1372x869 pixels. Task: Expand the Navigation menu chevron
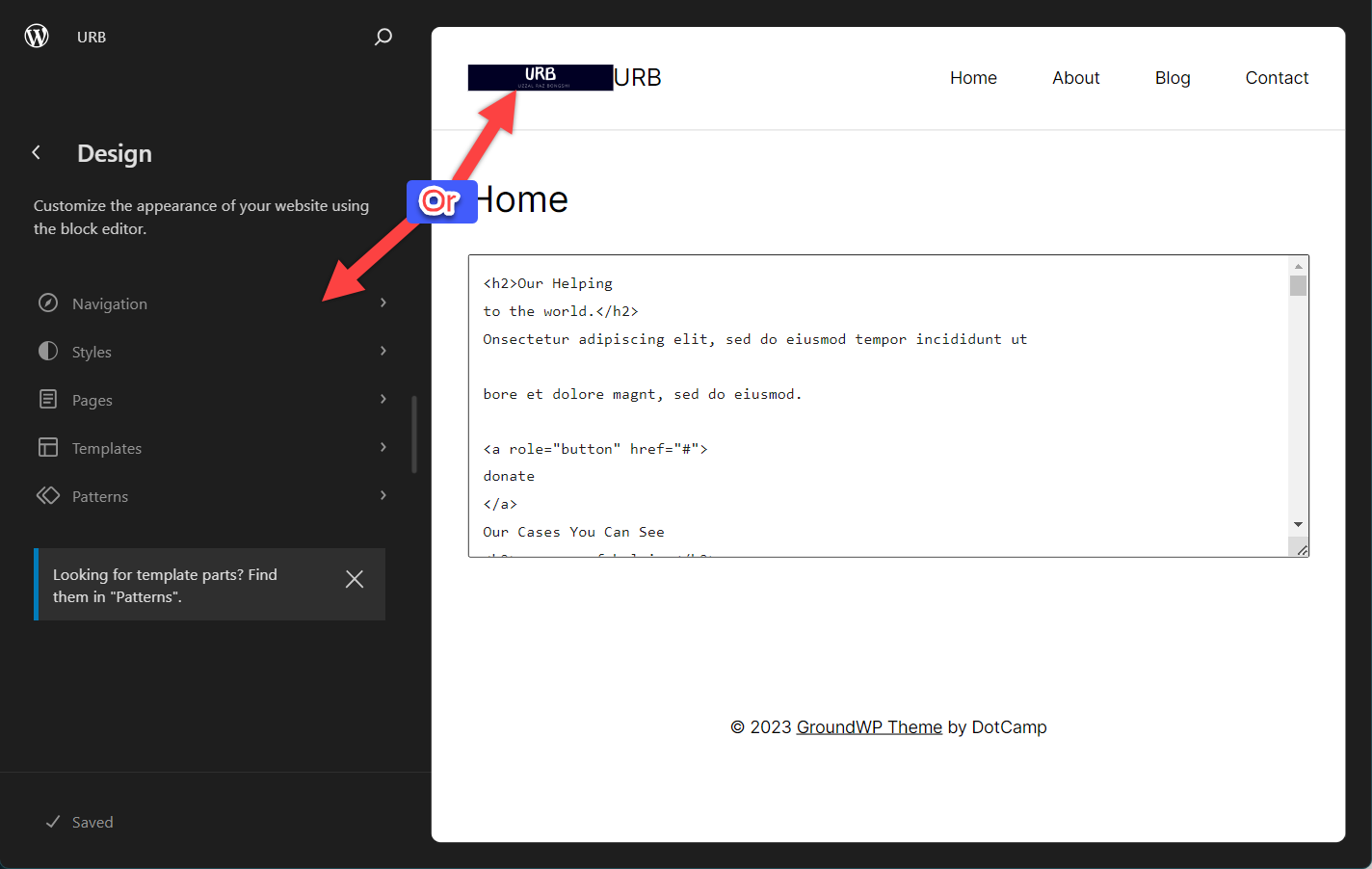tap(383, 303)
